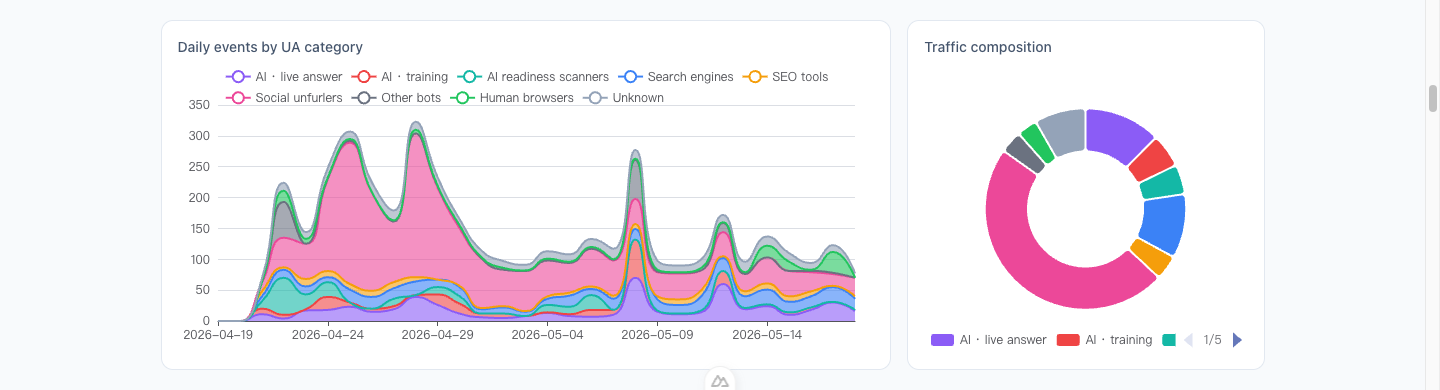Viewport: 1440px width, 390px height.
Task: Toggle AI · training series in Daily events legend
Action: point(400,76)
